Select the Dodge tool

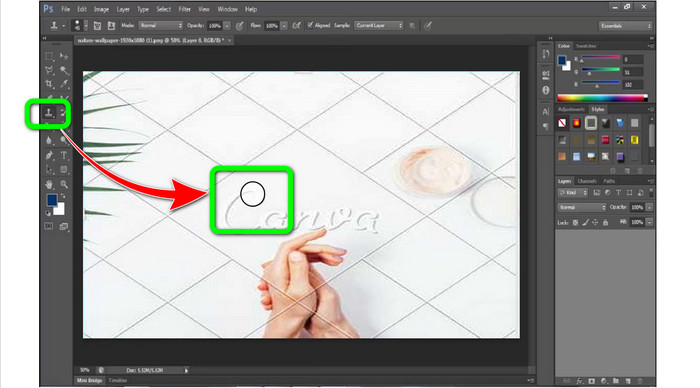tap(64, 141)
